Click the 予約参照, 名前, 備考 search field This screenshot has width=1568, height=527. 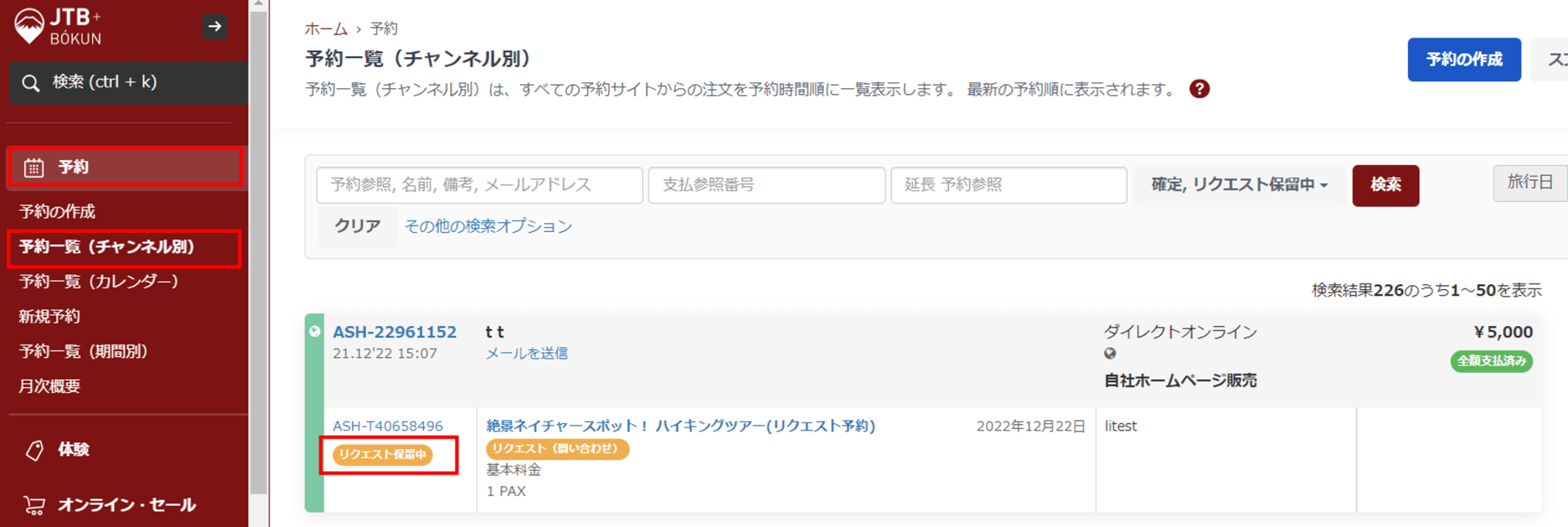point(479,185)
